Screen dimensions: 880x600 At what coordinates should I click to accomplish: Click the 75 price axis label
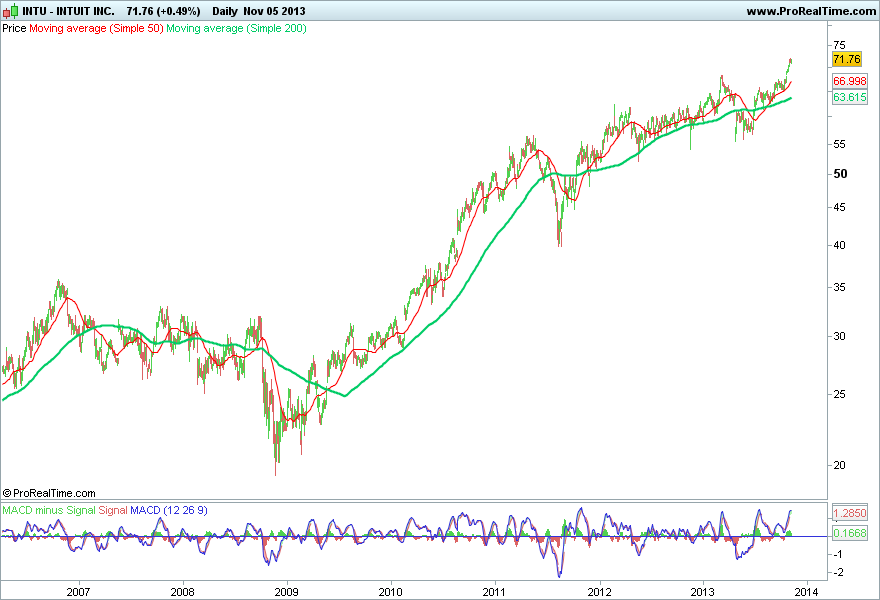tap(839, 45)
